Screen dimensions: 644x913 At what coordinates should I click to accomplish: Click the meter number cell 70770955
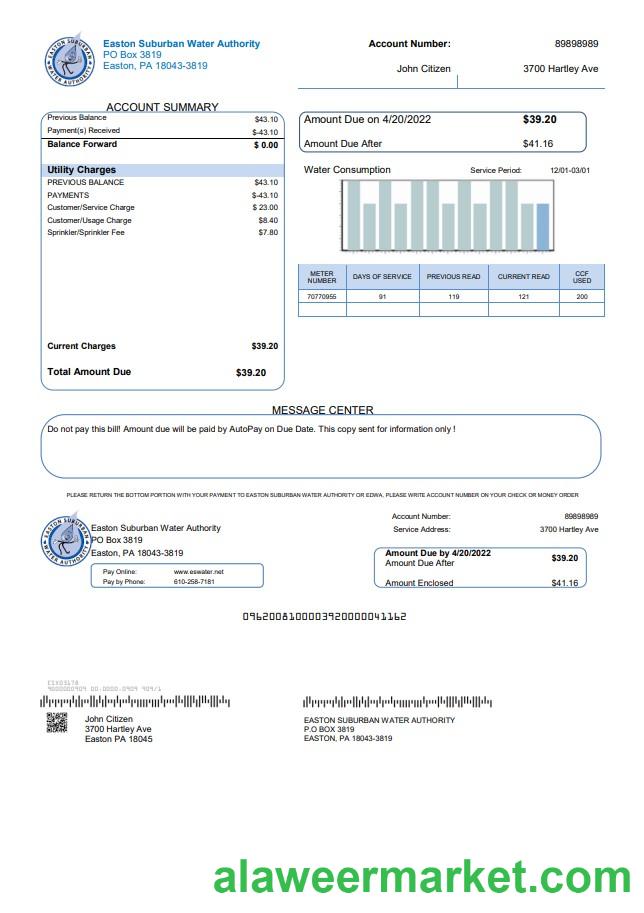coord(321,297)
